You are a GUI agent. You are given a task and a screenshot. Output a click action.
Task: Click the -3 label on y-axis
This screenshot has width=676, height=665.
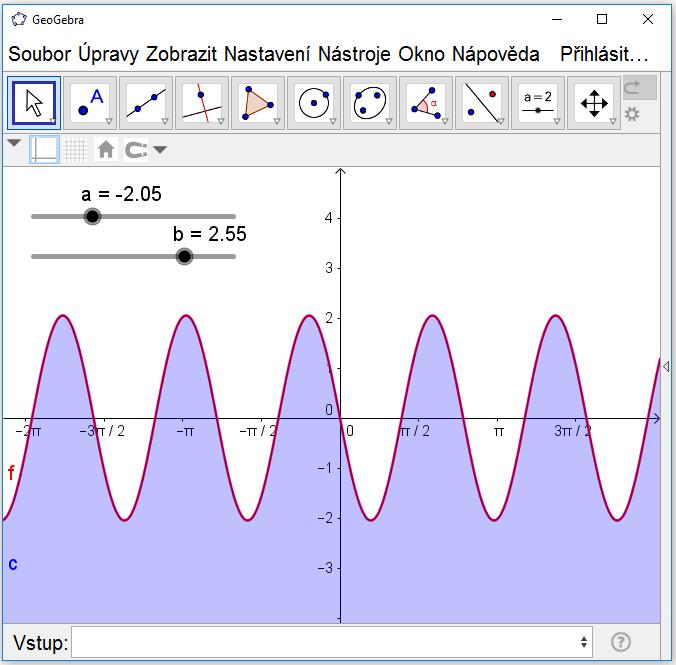pyautogui.click(x=325, y=568)
